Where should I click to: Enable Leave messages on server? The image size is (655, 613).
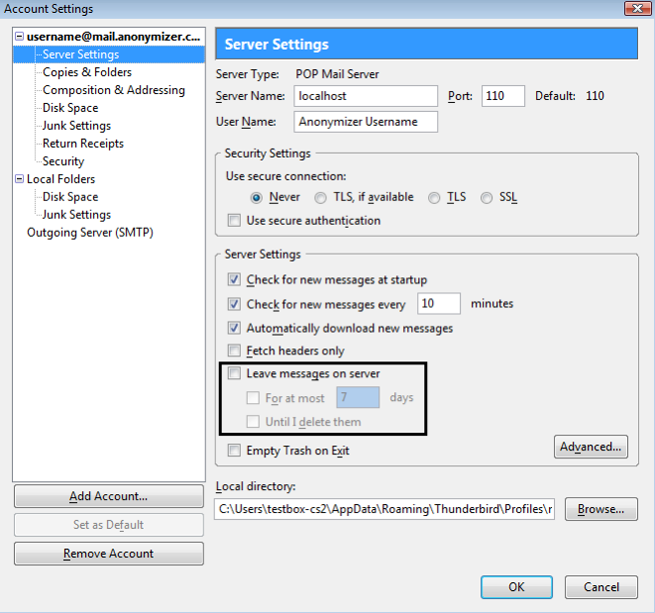point(234,374)
